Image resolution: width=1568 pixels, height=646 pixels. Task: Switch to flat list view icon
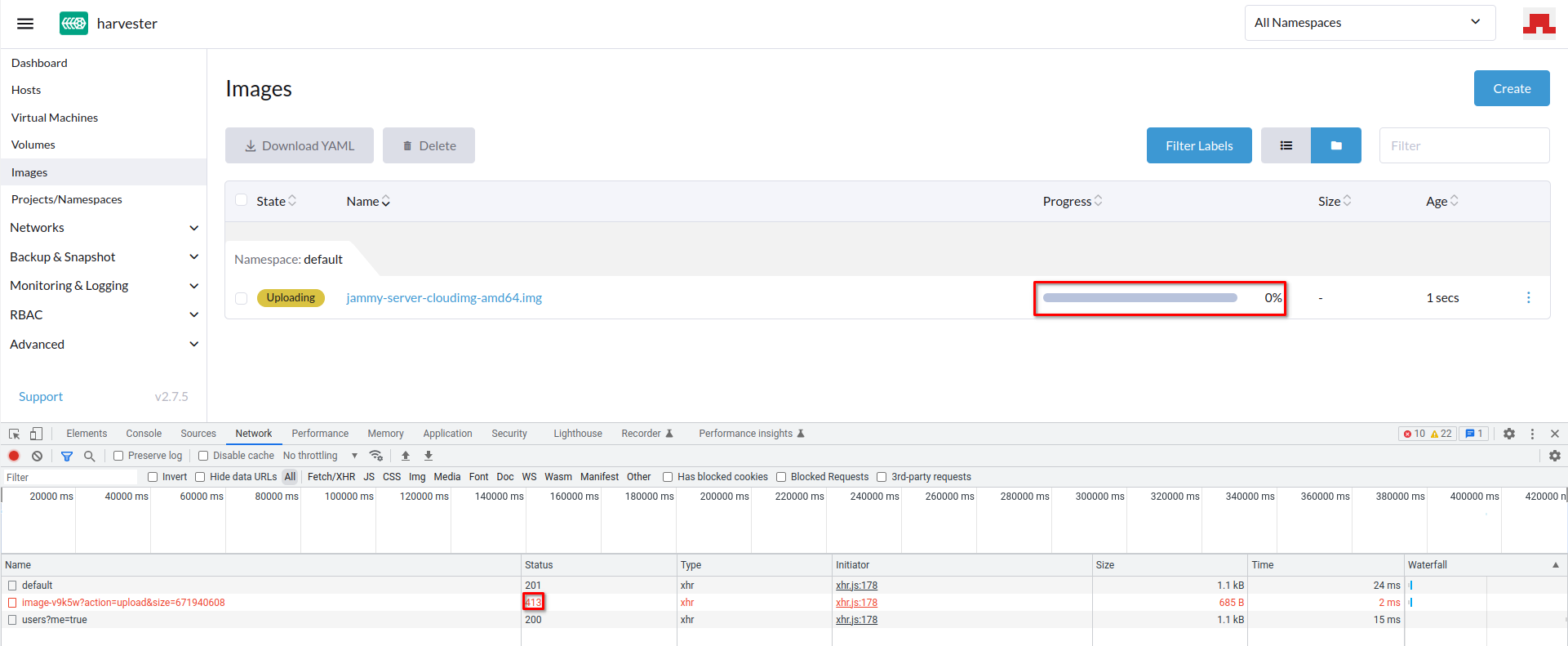1286,145
